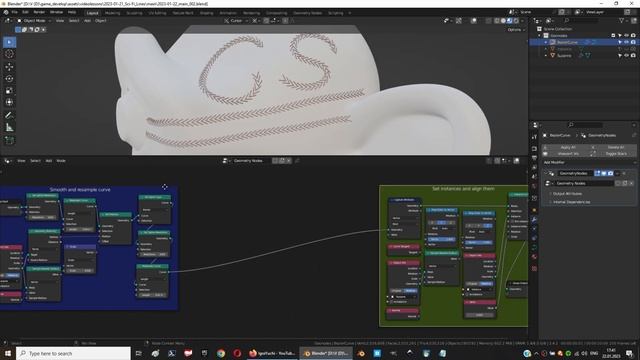Open the node editor Add menu
640x360 pixels.
coord(49,161)
